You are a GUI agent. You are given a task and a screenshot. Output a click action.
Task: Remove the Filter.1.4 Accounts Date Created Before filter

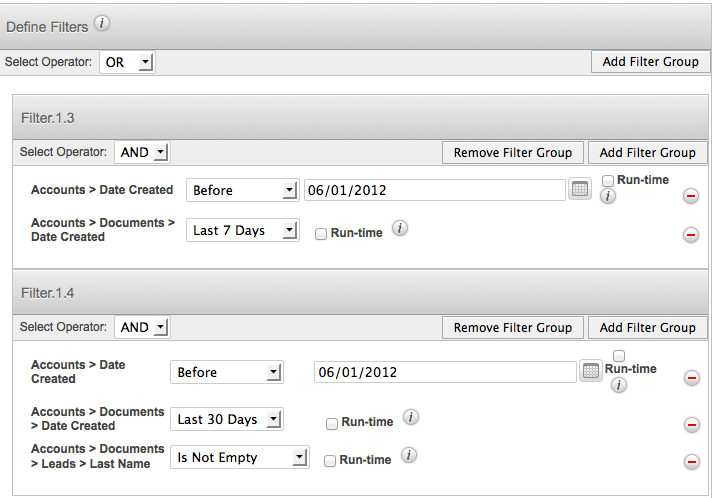692,378
